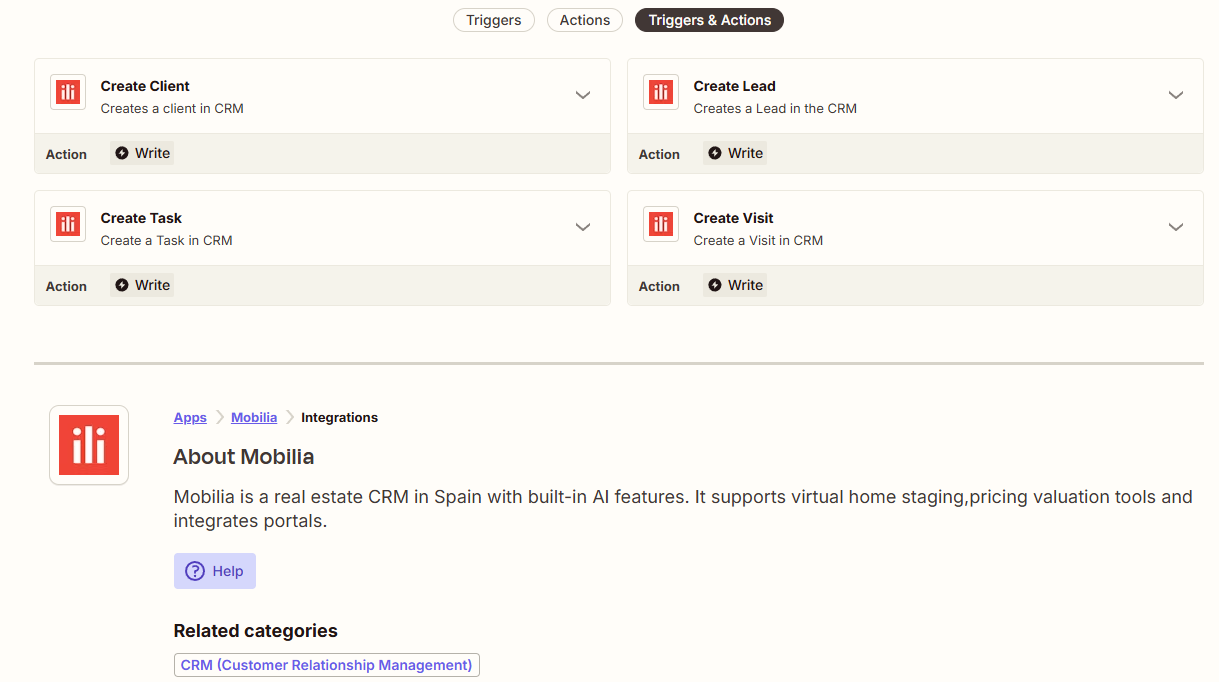Click large Mobilia logo in About section
Screen dimensions: 1219x682
coord(89,445)
